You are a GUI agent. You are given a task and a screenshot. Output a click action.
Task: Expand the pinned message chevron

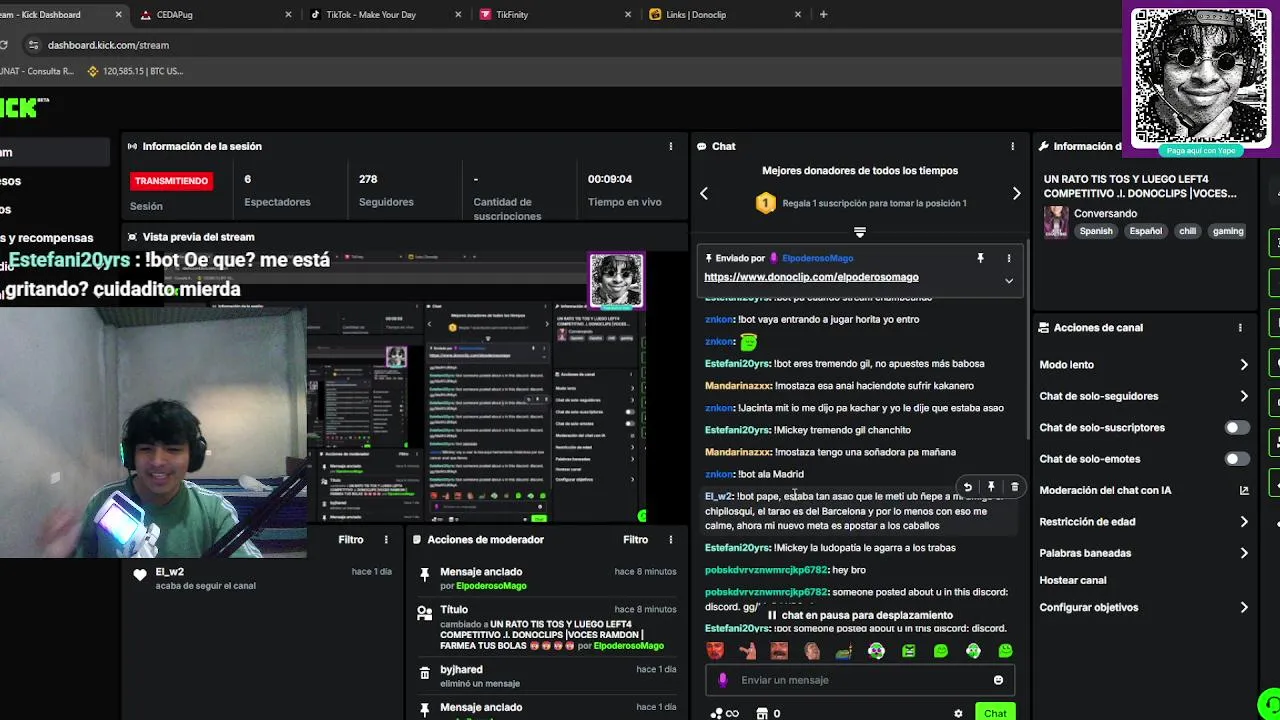pos(1009,281)
